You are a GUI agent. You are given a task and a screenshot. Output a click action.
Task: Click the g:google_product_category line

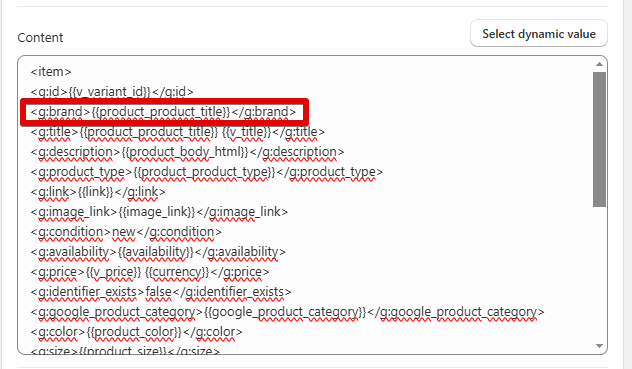[287, 312]
